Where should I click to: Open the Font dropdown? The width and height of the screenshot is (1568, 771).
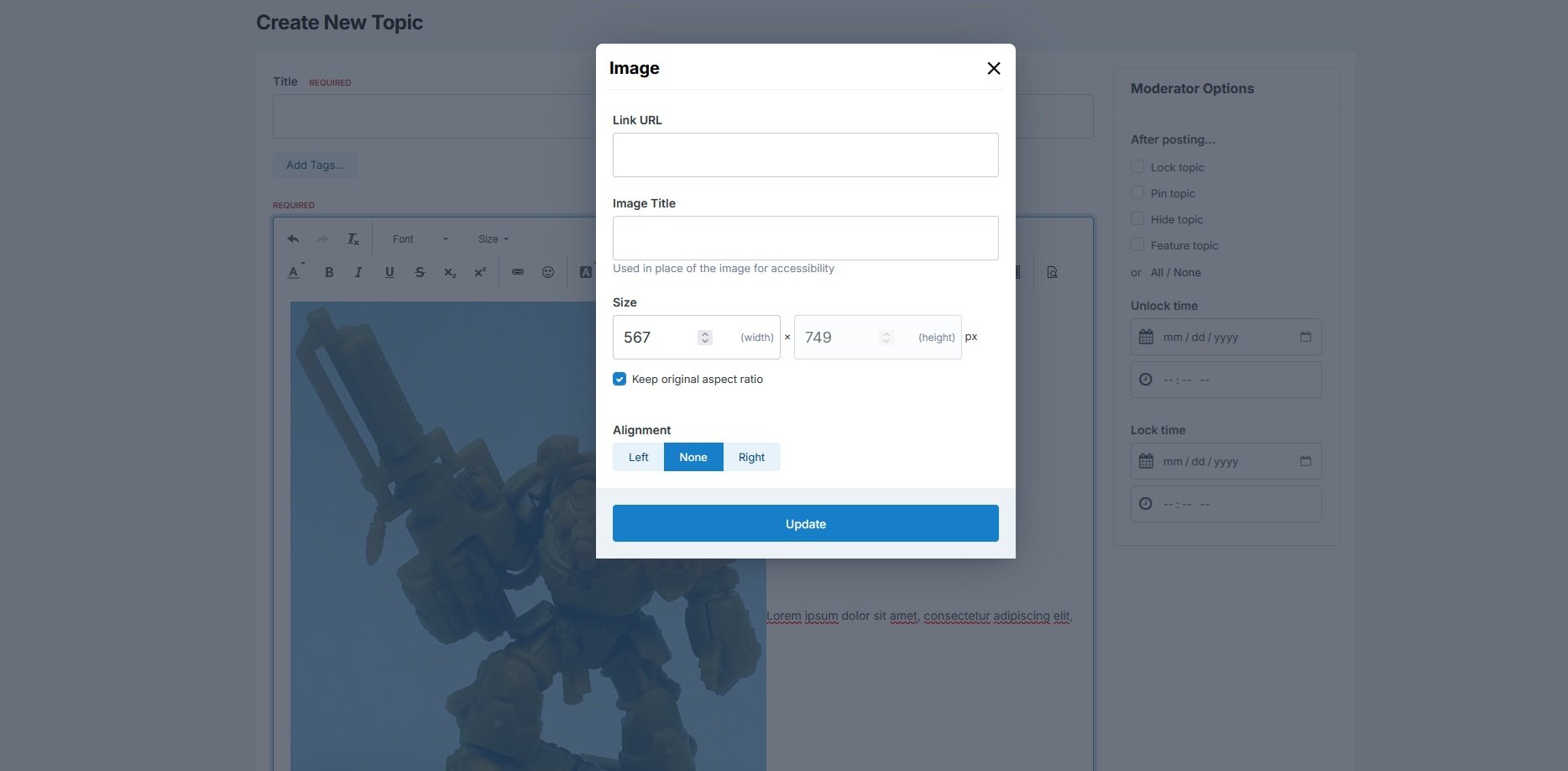420,239
